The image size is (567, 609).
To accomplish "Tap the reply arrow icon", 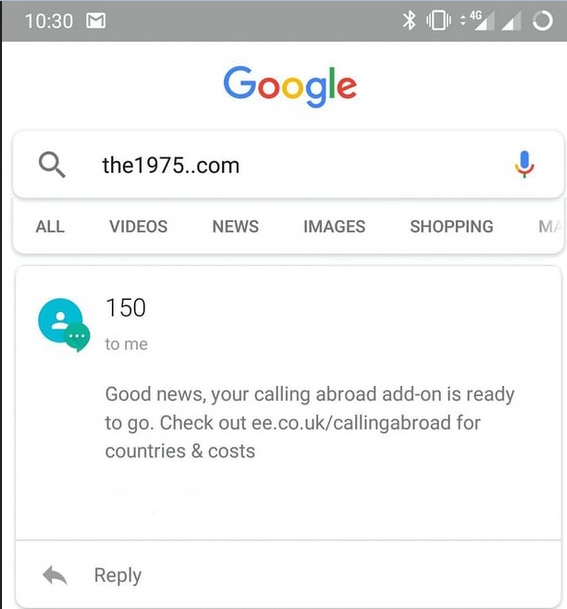I will coord(55,575).
